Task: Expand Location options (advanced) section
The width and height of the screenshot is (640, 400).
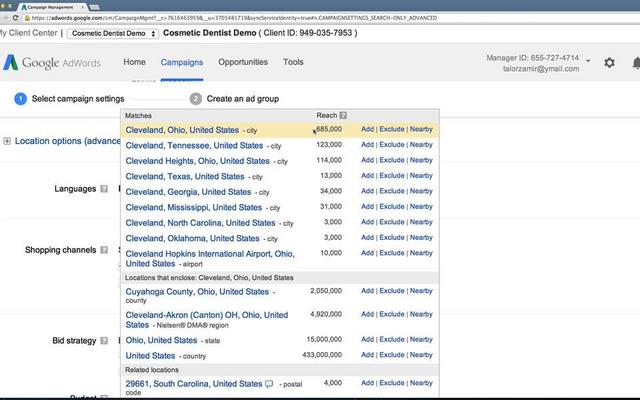Action: click(x=7, y=141)
